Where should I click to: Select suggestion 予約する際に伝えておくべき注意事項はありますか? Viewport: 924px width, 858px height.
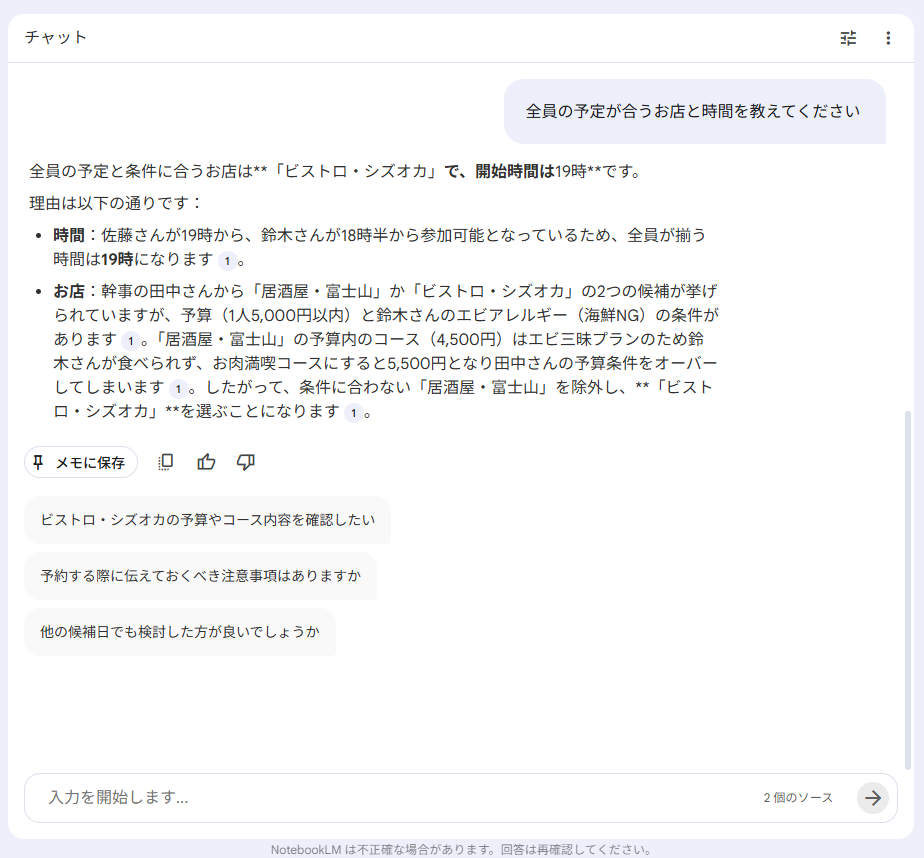pyautogui.click(x=201, y=576)
